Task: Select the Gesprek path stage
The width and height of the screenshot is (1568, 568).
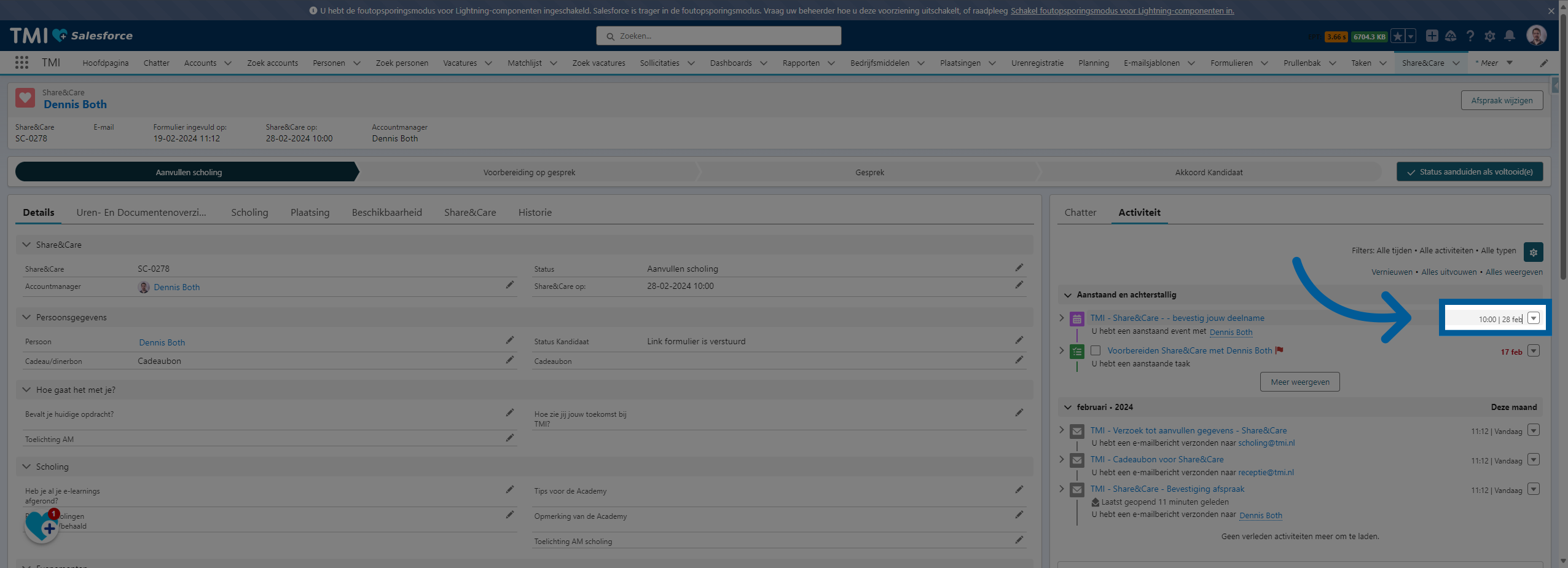Action: pos(869,172)
